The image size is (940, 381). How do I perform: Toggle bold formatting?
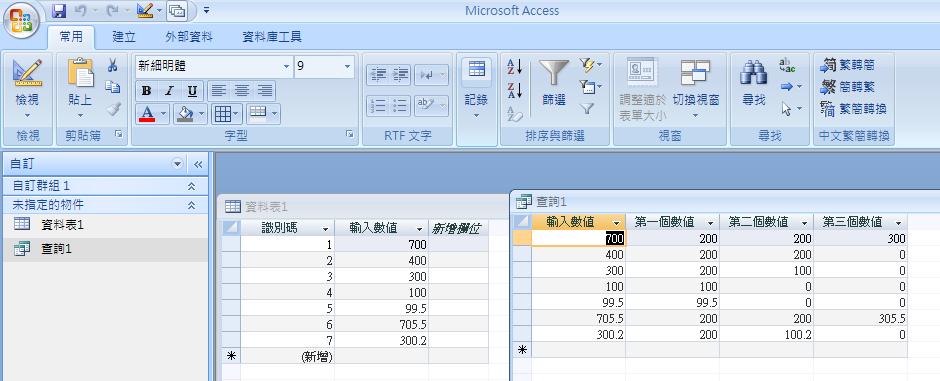146,91
